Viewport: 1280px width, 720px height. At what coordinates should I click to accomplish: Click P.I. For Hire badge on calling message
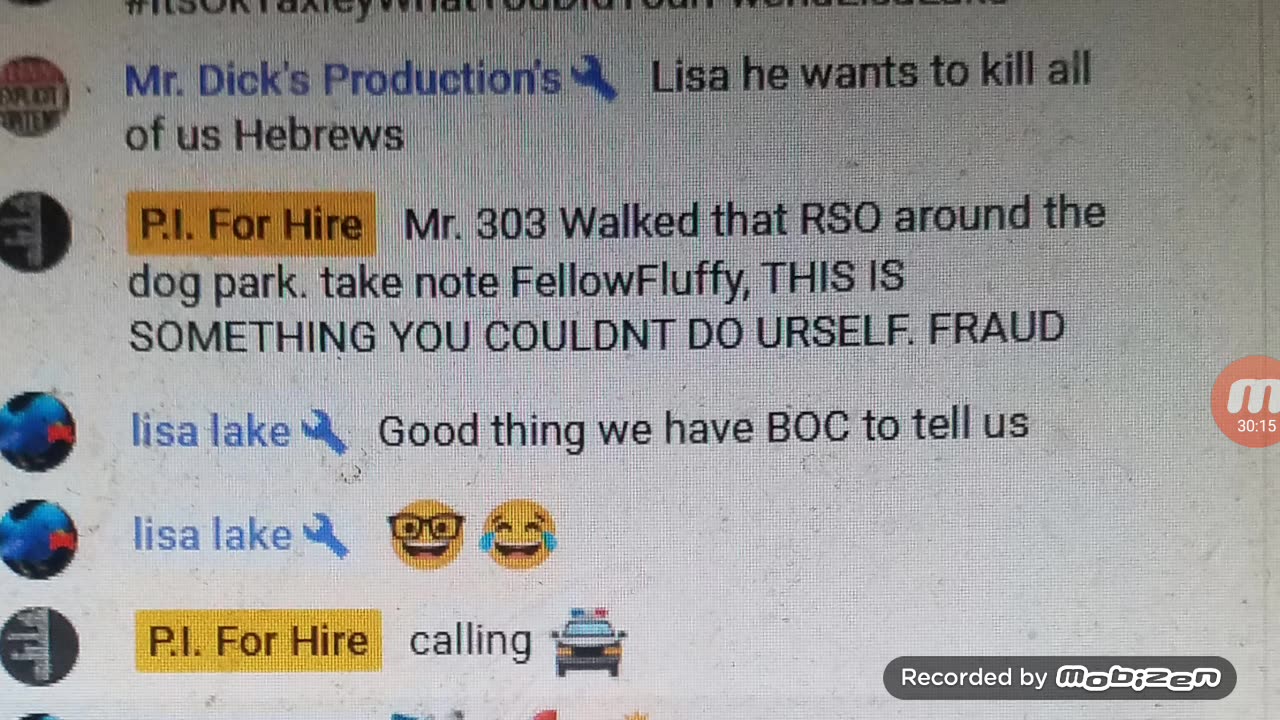[258, 640]
